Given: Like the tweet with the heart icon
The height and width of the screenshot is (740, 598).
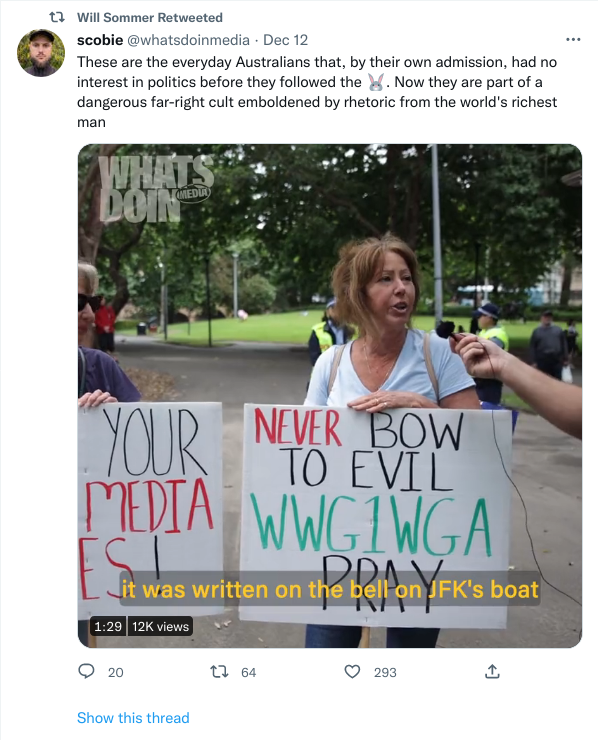Looking at the screenshot, I should (352, 671).
